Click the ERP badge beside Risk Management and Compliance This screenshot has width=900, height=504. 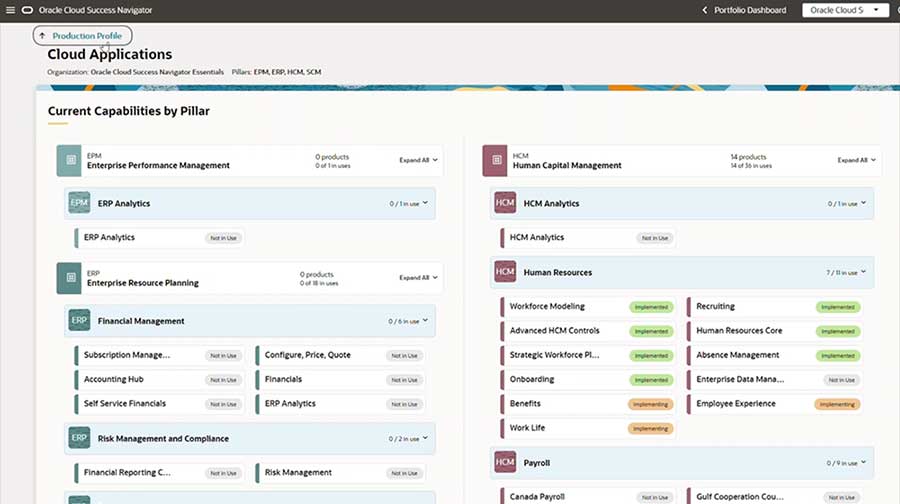click(79, 438)
